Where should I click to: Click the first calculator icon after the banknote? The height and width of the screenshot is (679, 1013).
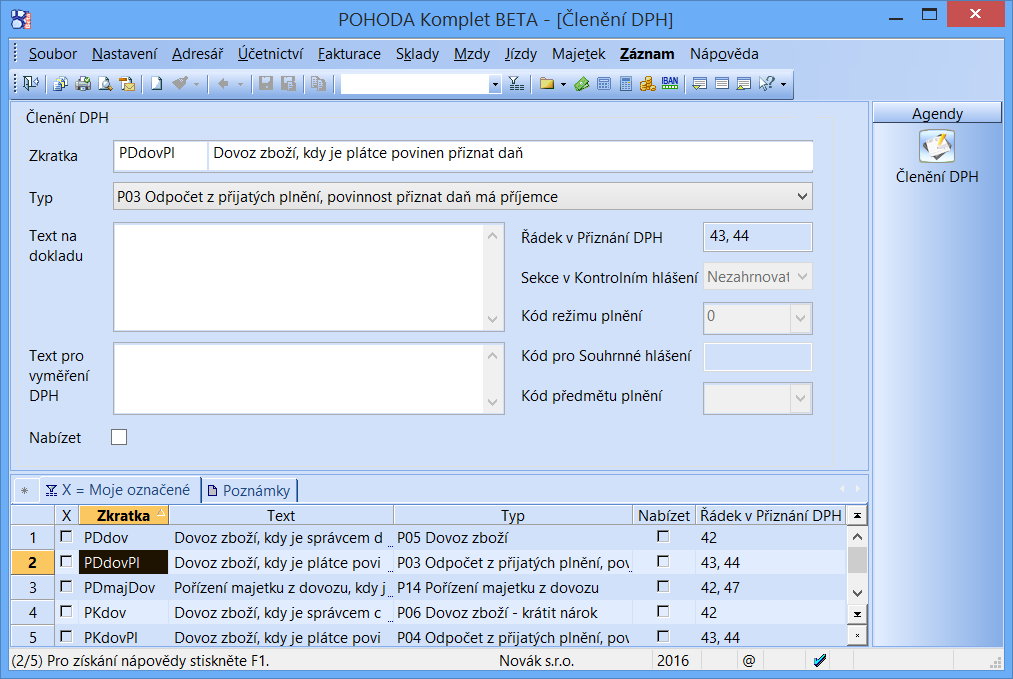(603, 83)
